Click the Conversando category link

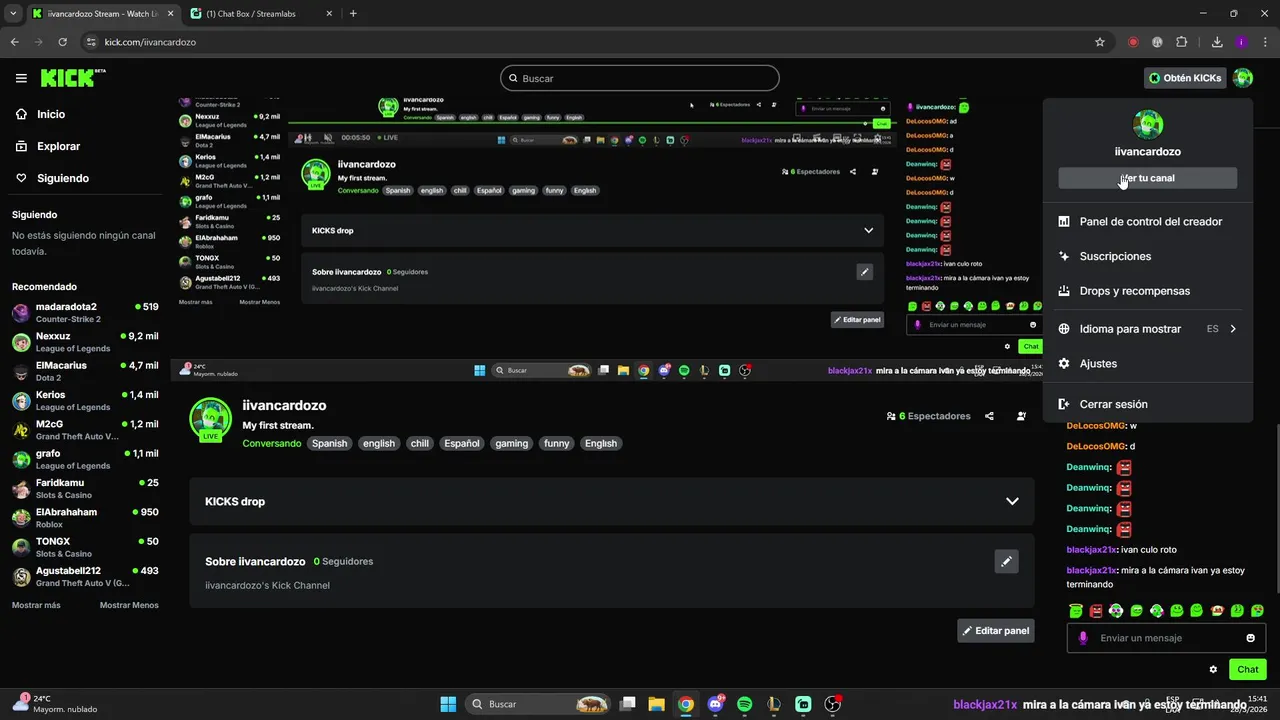tap(272, 443)
